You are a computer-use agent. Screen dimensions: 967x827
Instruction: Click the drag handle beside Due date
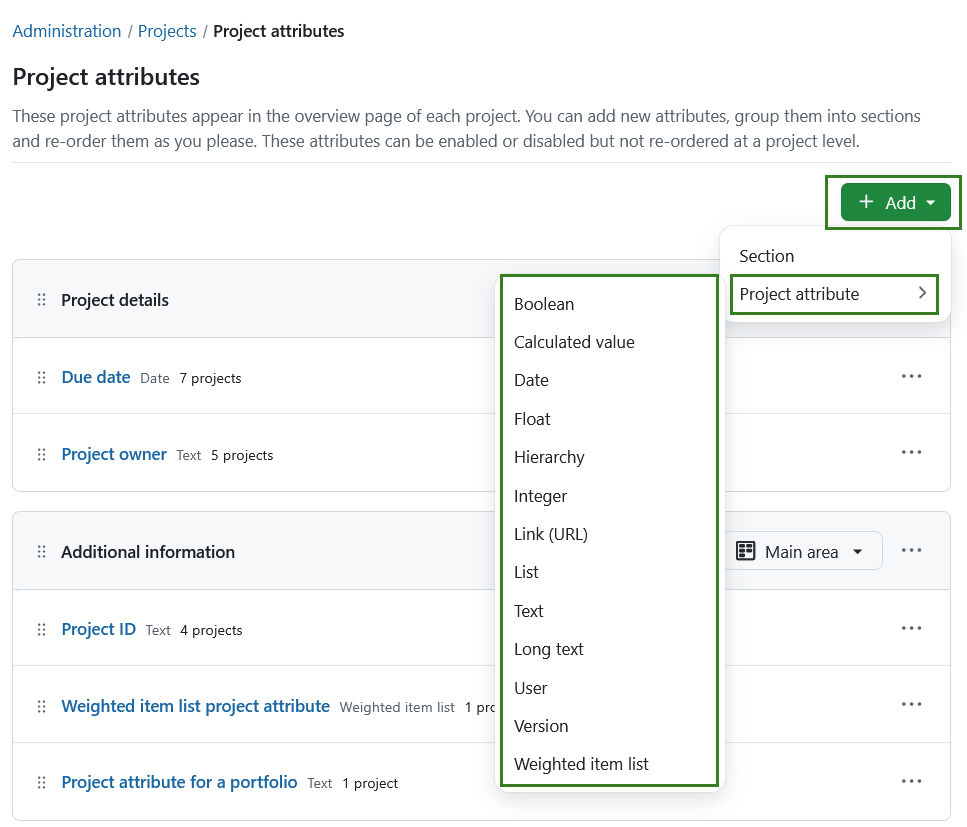(41, 377)
